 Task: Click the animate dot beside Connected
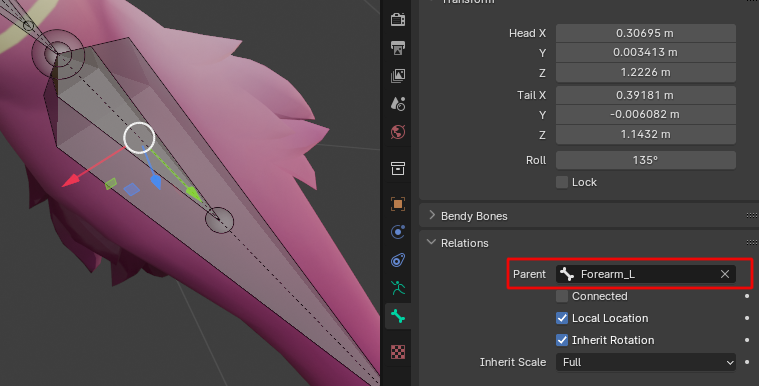[747, 296]
